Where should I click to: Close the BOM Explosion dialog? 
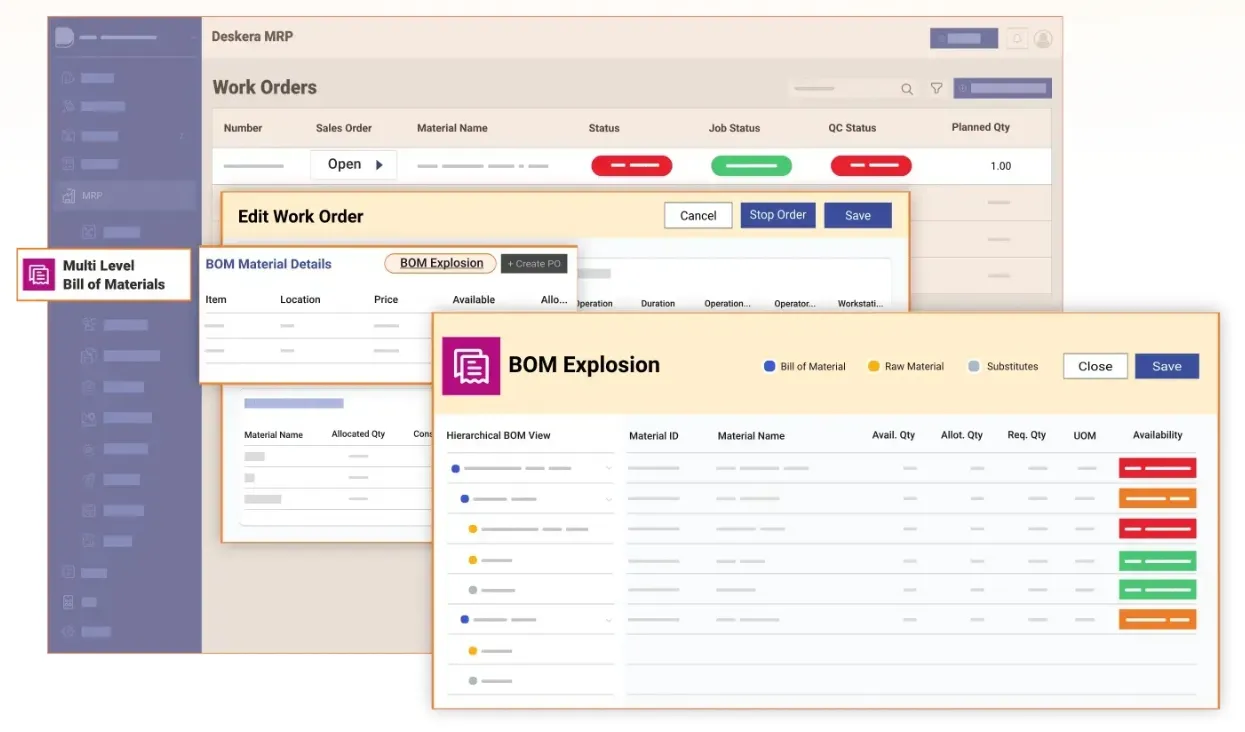1095,366
